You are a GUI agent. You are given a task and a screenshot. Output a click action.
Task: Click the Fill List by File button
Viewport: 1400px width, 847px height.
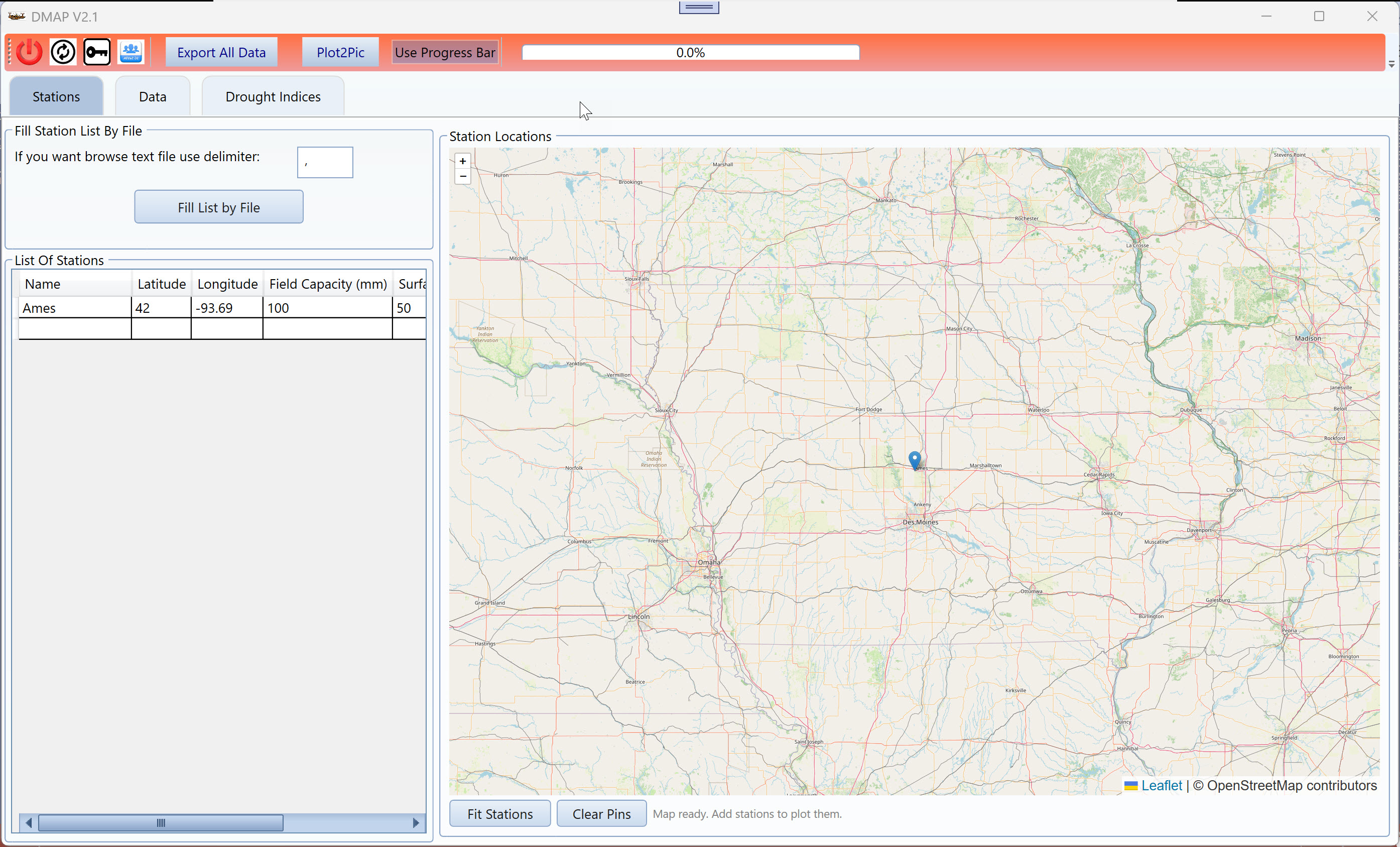click(x=219, y=207)
